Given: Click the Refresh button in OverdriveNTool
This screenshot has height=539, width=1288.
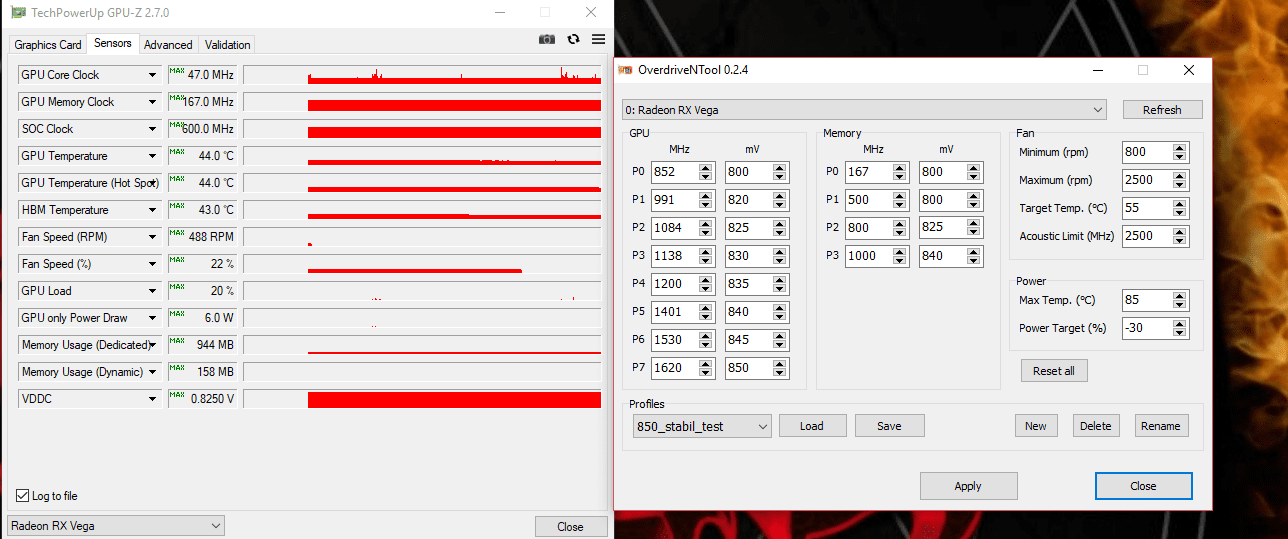Looking at the screenshot, I should (x=1162, y=110).
